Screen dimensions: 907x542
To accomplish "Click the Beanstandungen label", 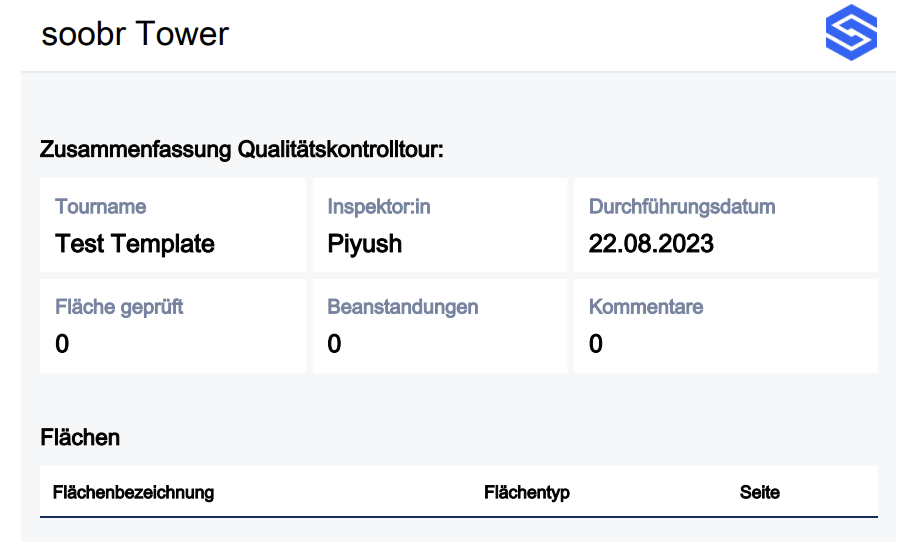I will click(x=403, y=307).
